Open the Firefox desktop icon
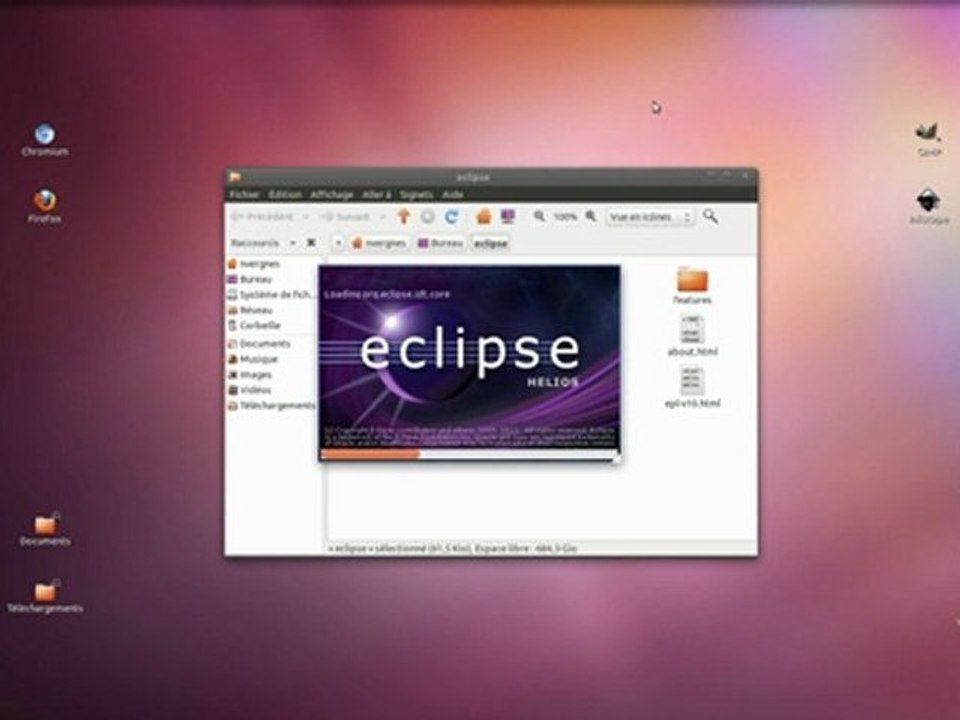 coord(44,206)
